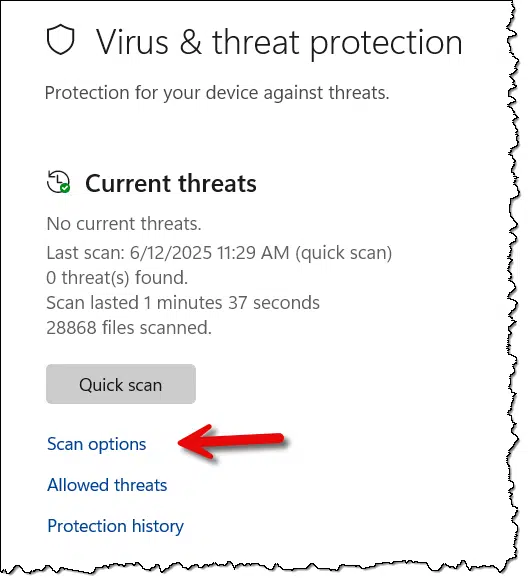Screen dimensions: 528x582
Task: Click the '28868 files scanned.' text
Action: coord(129,328)
